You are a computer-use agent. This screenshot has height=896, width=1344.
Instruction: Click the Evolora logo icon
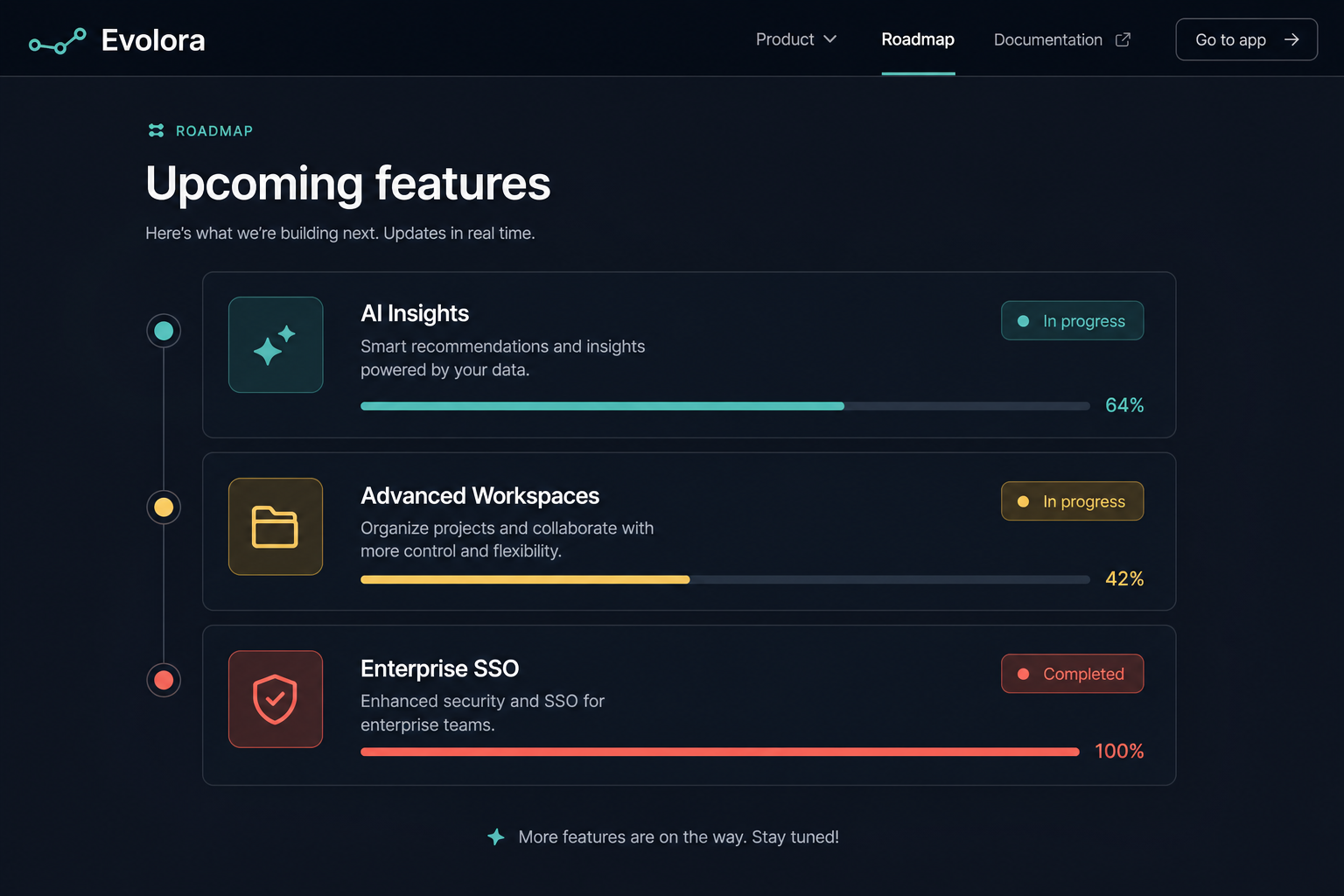[x=58, y=40]
